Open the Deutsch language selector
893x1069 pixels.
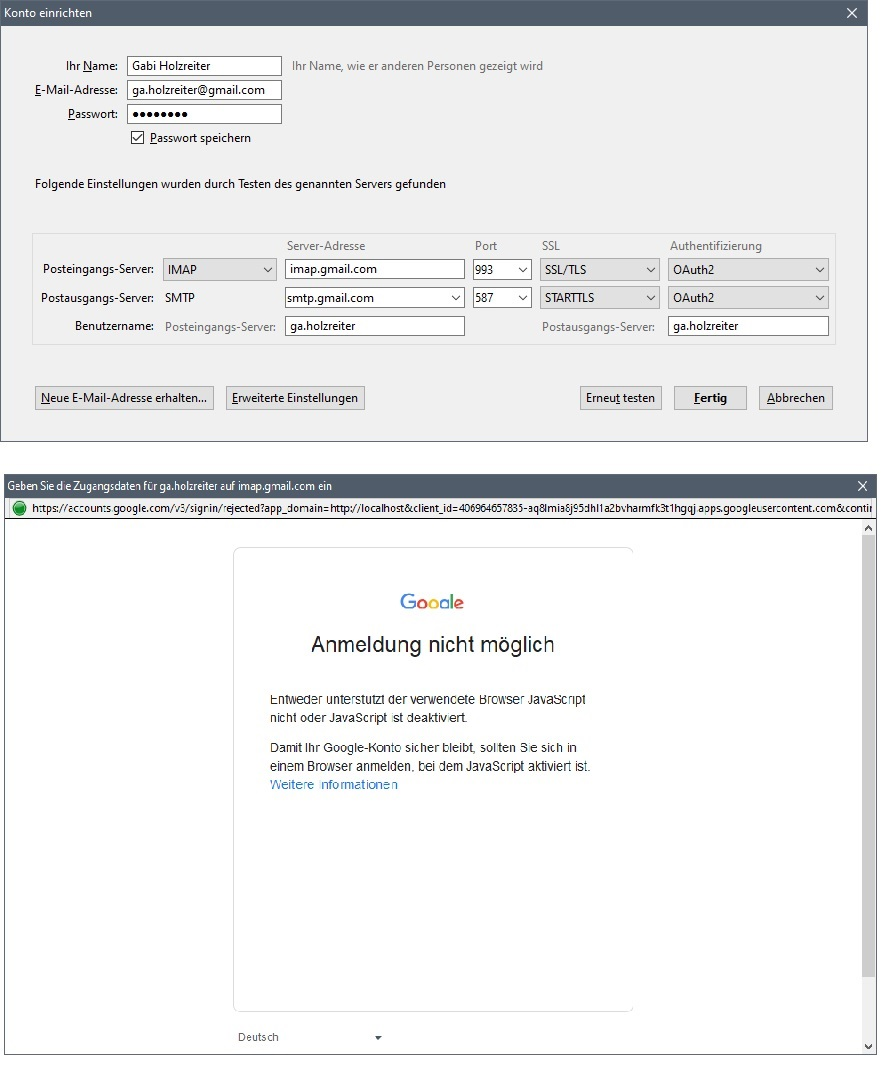pyautogui.click(x=309, y=1037)
